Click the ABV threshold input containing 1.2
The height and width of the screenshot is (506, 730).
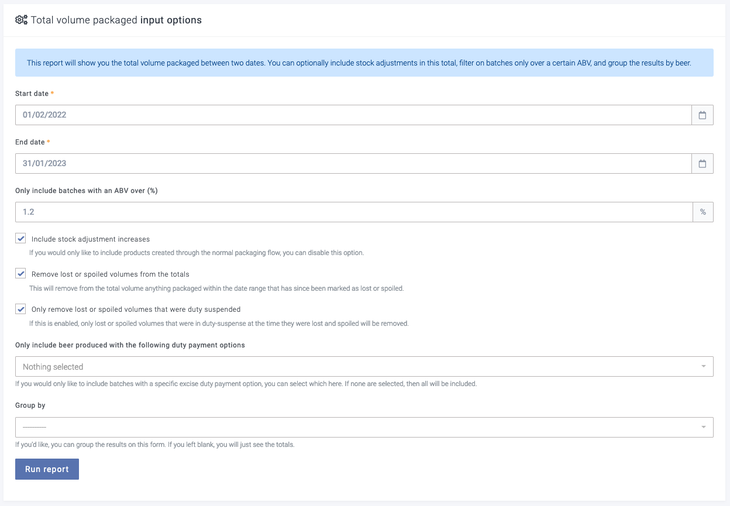(352, 212)
